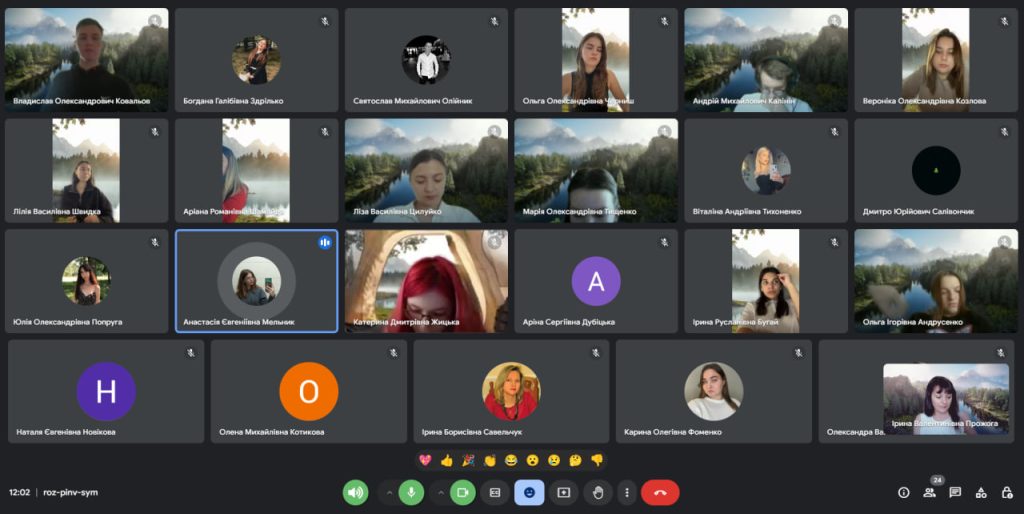Open the activities shapes icon
This screenshot has width=1024, height=514.
981,492
